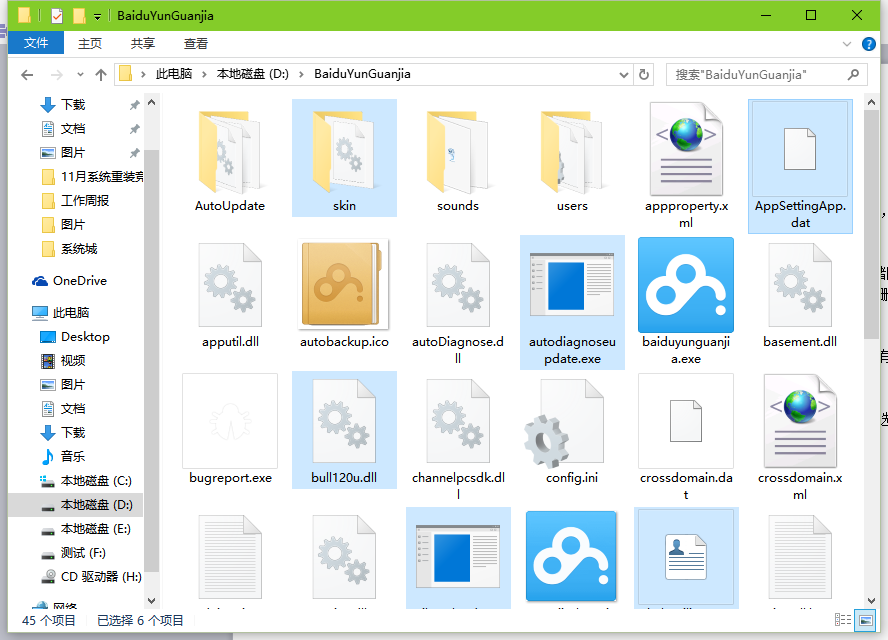
Task: Expand the chevron after 此电脑 in path
Action: pyautogui.click(x=204, y=74)
